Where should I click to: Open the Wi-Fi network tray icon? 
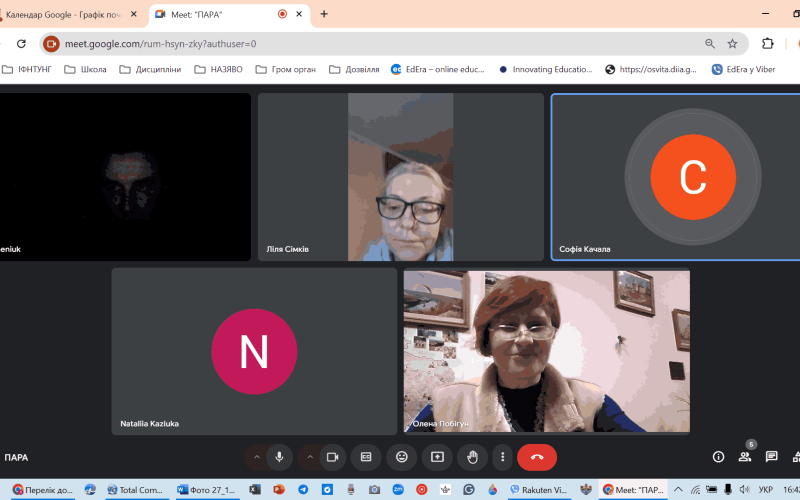(x=695, y=490)
